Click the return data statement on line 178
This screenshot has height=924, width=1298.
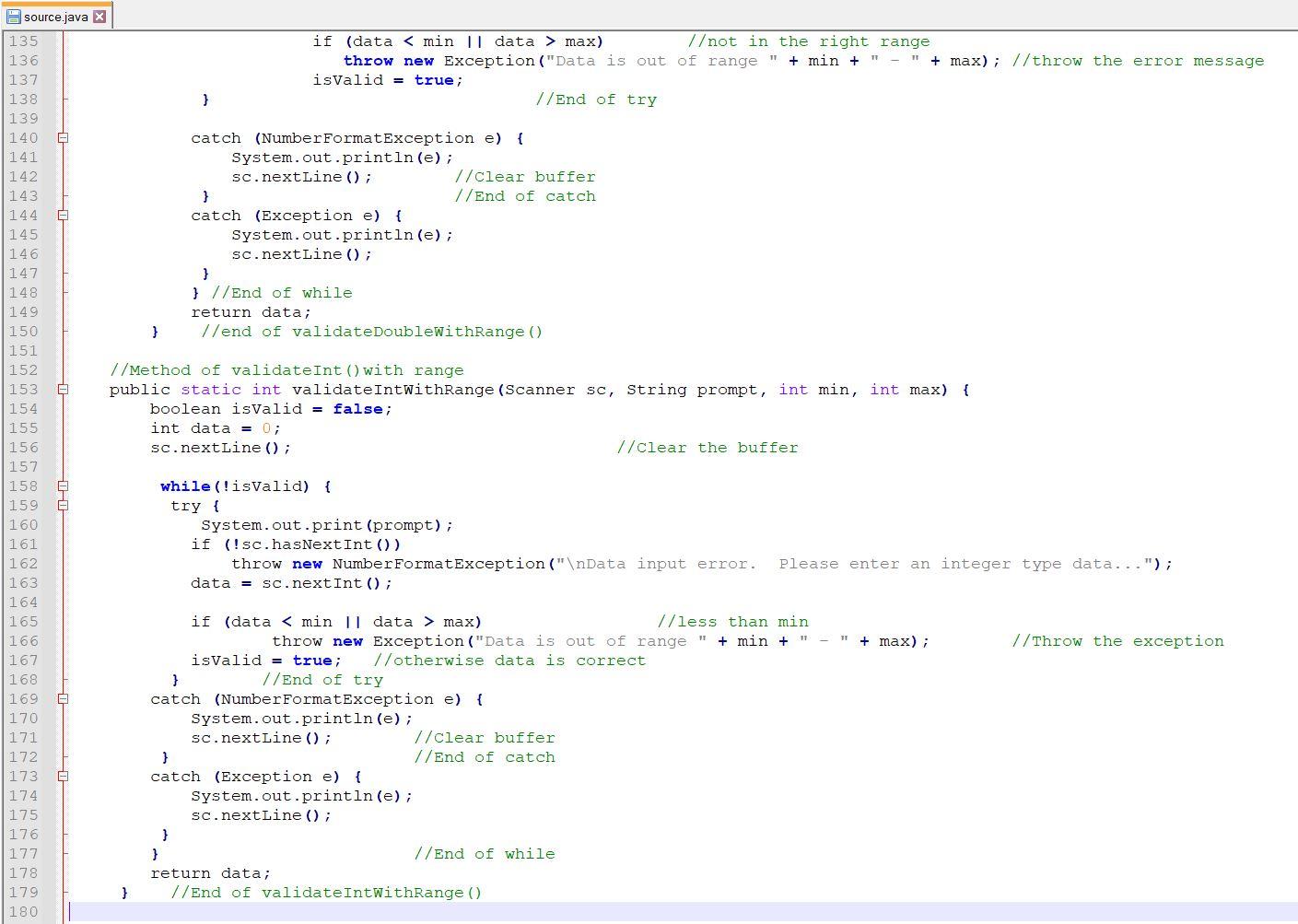pyautogui.click(x=210, y=872)
